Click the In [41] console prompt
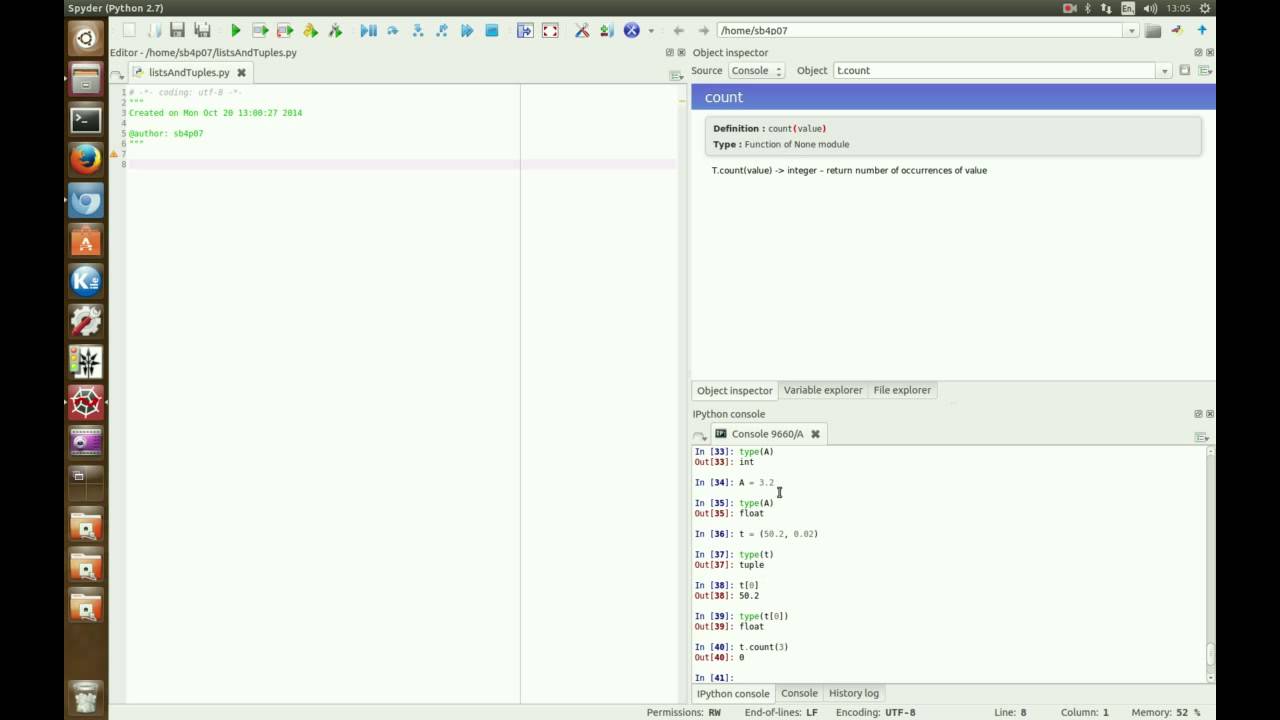This screenshot has height=720, width=1280. [714, 677]
